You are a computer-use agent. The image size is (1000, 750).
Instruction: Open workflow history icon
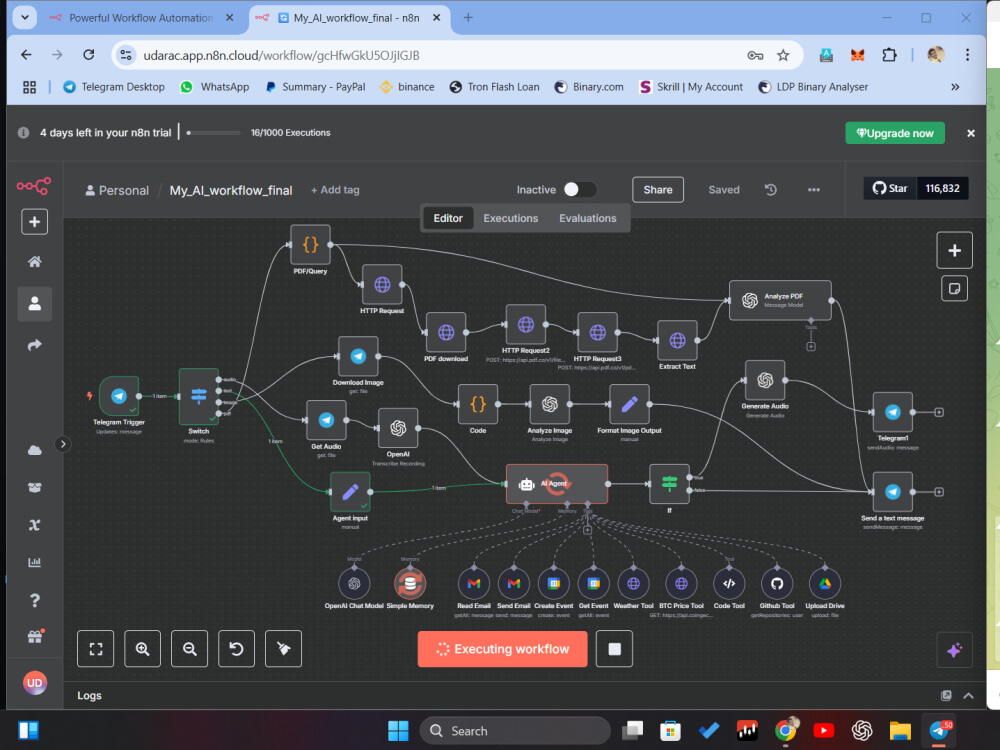click(770, 189)
